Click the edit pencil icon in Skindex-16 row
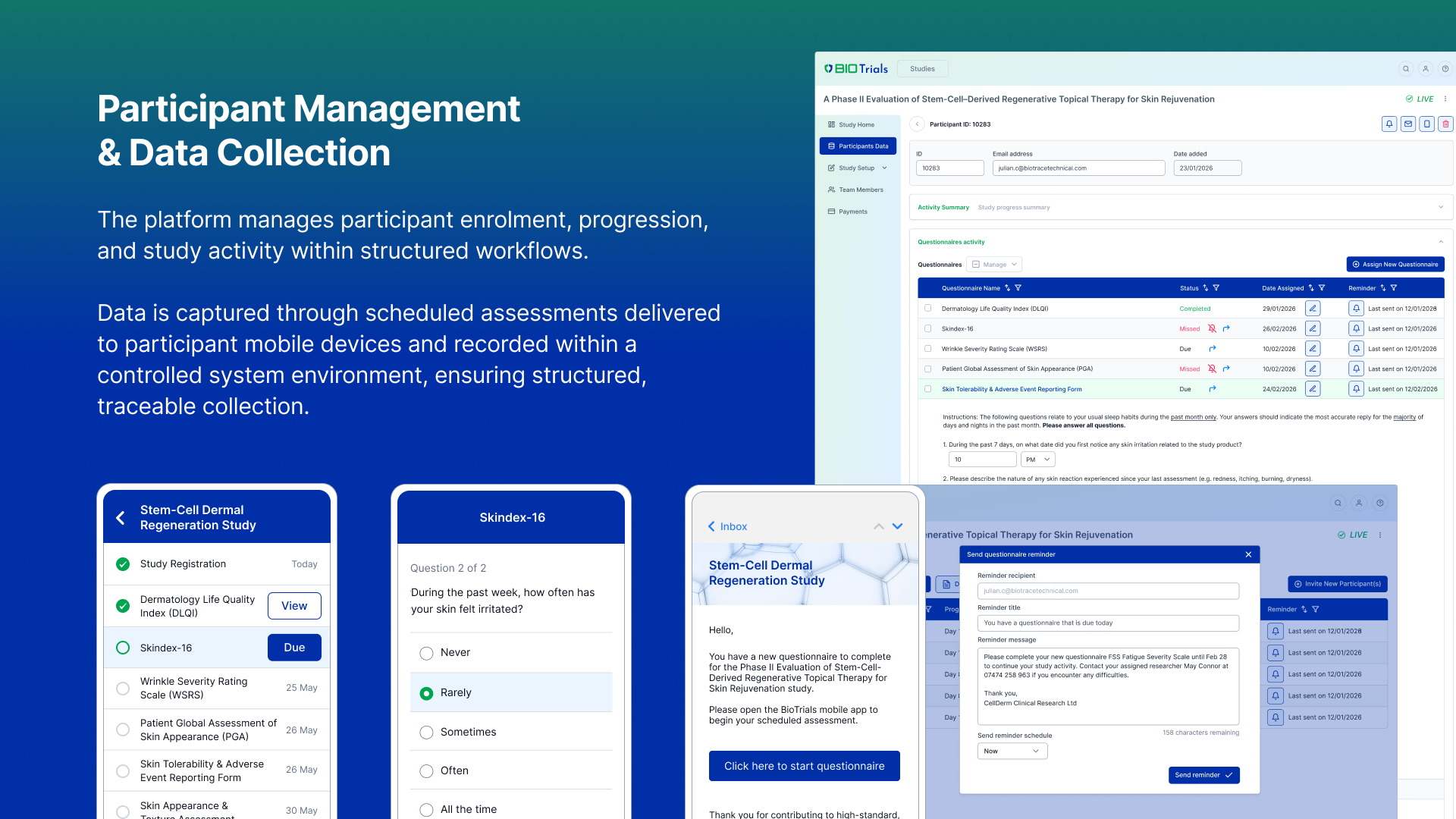This screenshot has width=1456, height=819. click(1313, 328)
